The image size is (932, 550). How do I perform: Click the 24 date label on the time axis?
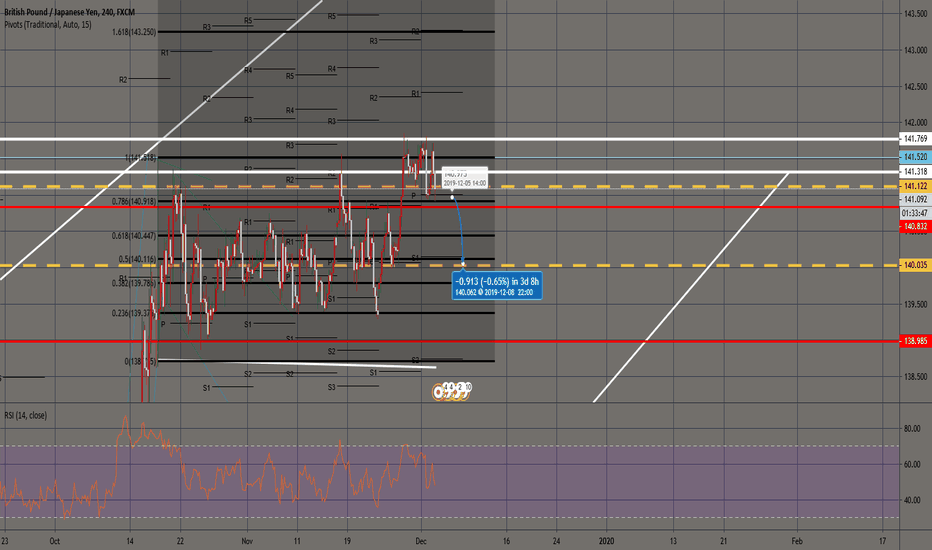coord(556,541)
